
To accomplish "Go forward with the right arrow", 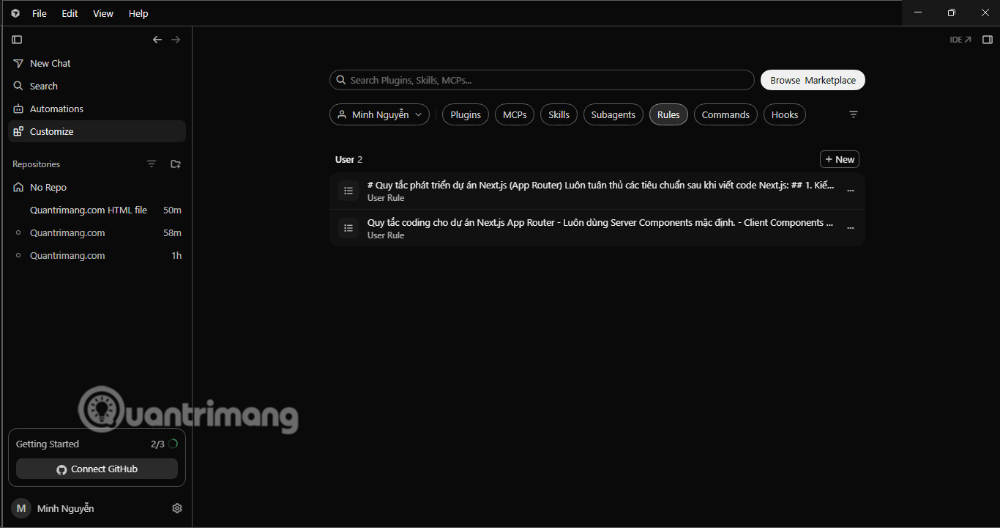I will pos(175,40).
